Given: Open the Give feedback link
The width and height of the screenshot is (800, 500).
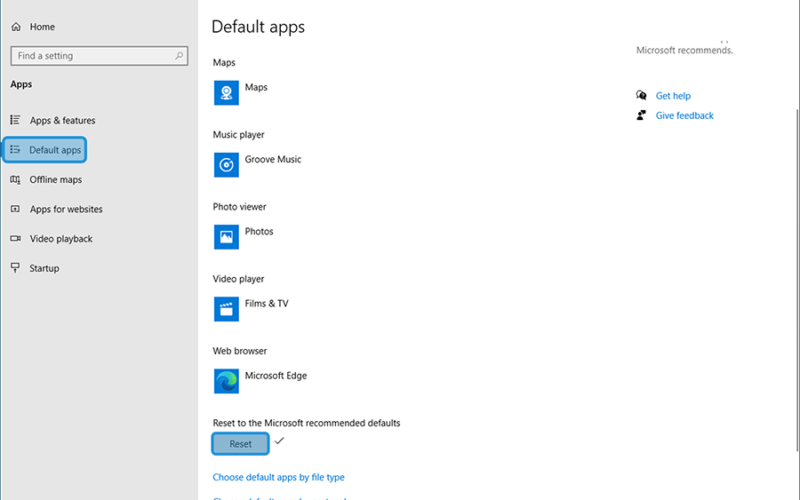Looking at the screenshot, I should click(684, 115).
